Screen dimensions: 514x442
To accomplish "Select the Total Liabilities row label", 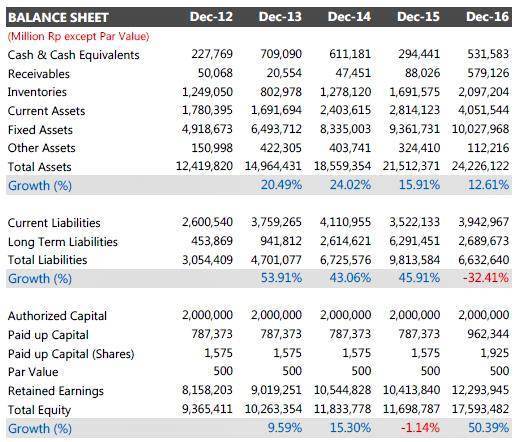I will pos(48,260).
